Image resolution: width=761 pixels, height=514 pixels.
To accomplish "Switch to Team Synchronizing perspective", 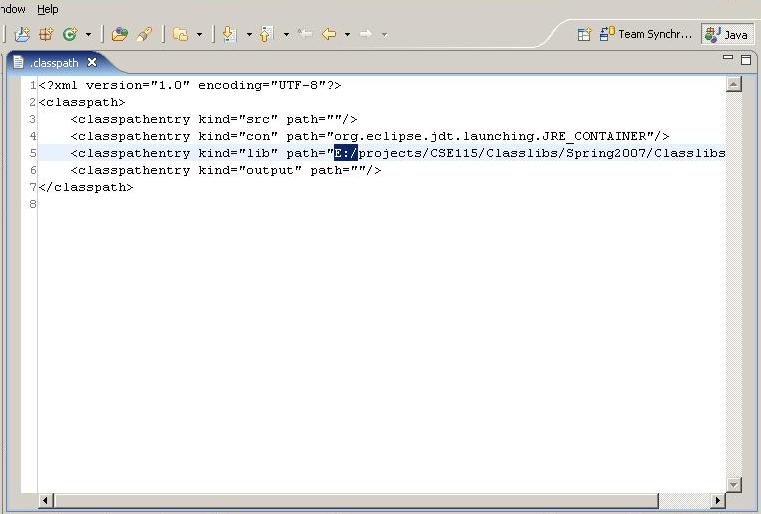I will click(646, 34).
